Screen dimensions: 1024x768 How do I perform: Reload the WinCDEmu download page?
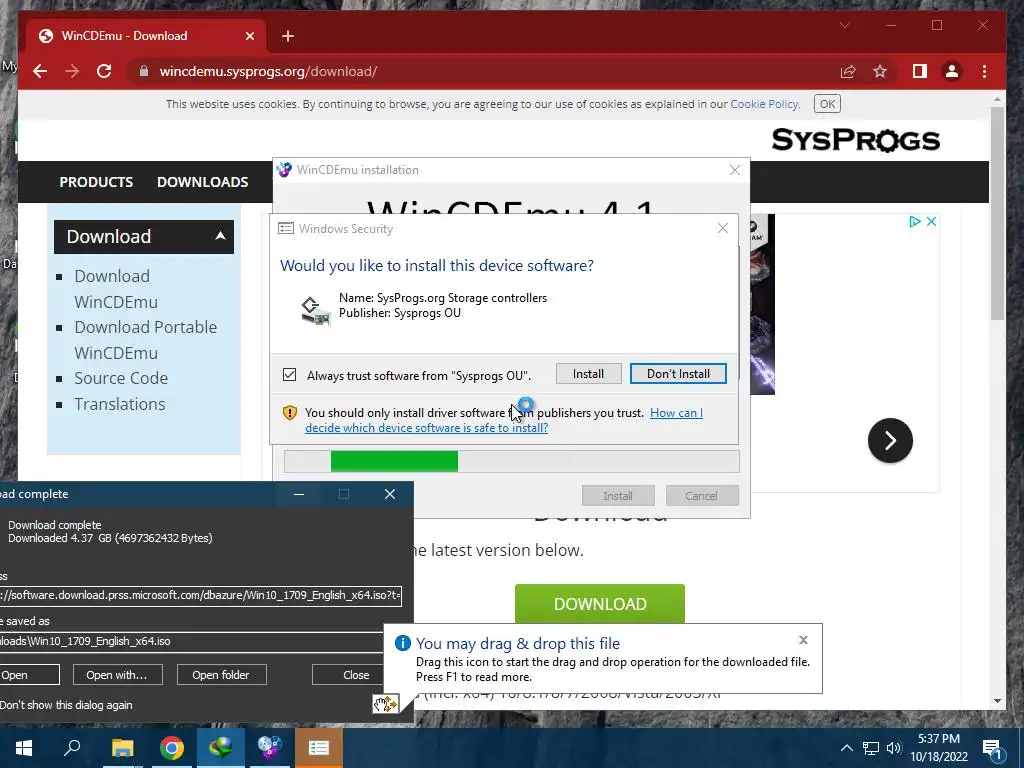[x=104, y=71]
